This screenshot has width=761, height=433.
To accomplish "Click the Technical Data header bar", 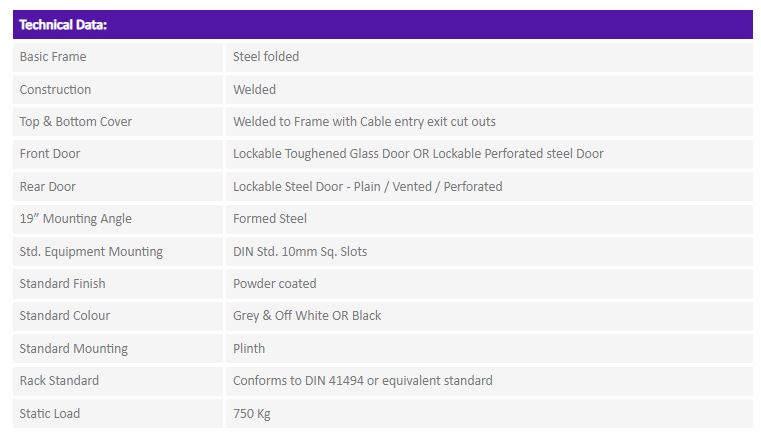I will pos(382,24).
